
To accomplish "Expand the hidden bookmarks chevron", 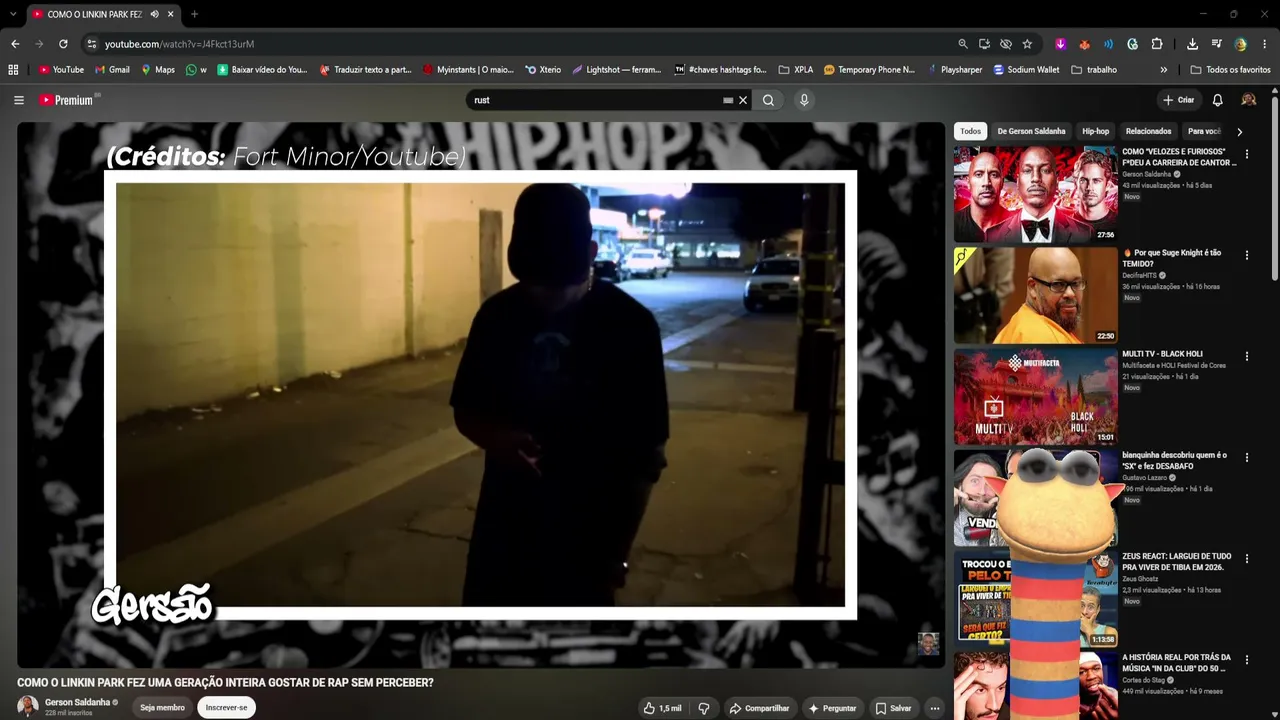I will 1163,70.
